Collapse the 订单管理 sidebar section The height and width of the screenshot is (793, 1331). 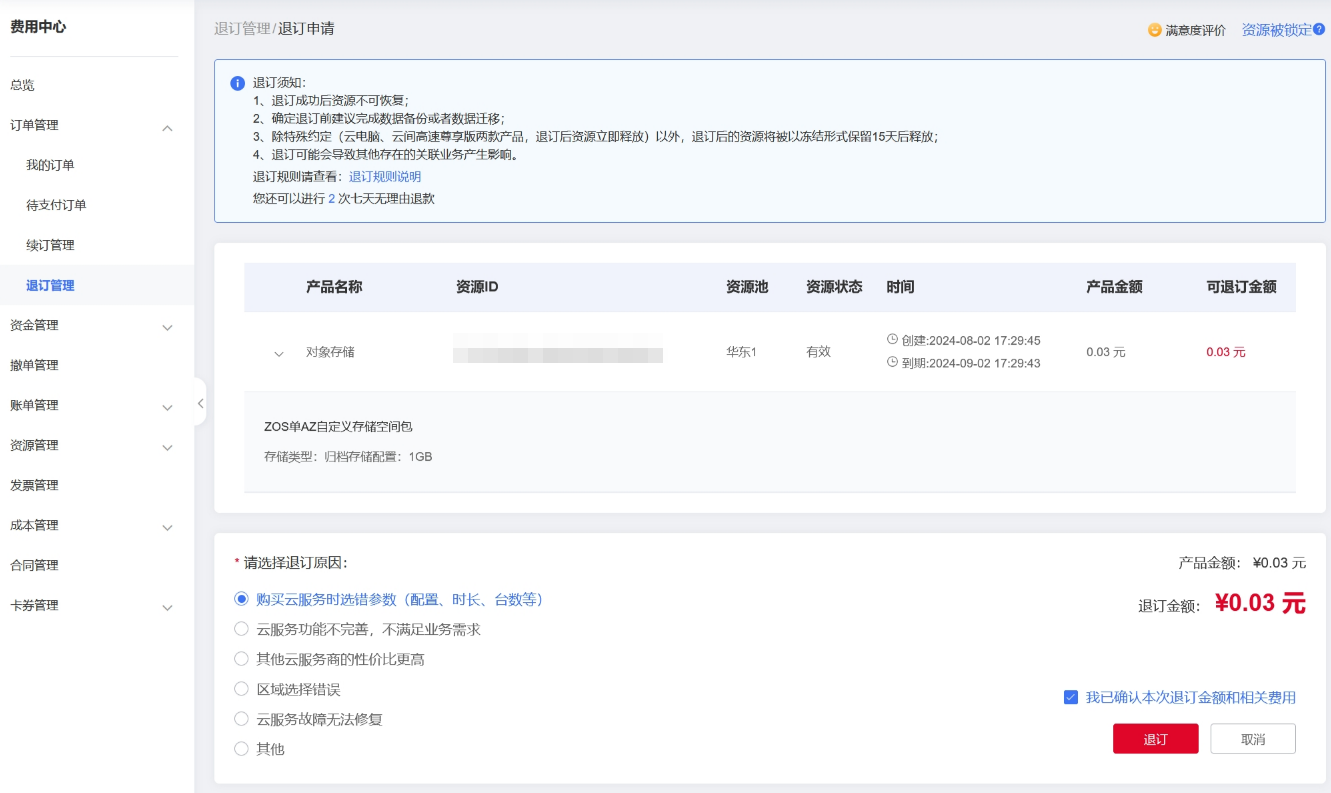point(167,127)
